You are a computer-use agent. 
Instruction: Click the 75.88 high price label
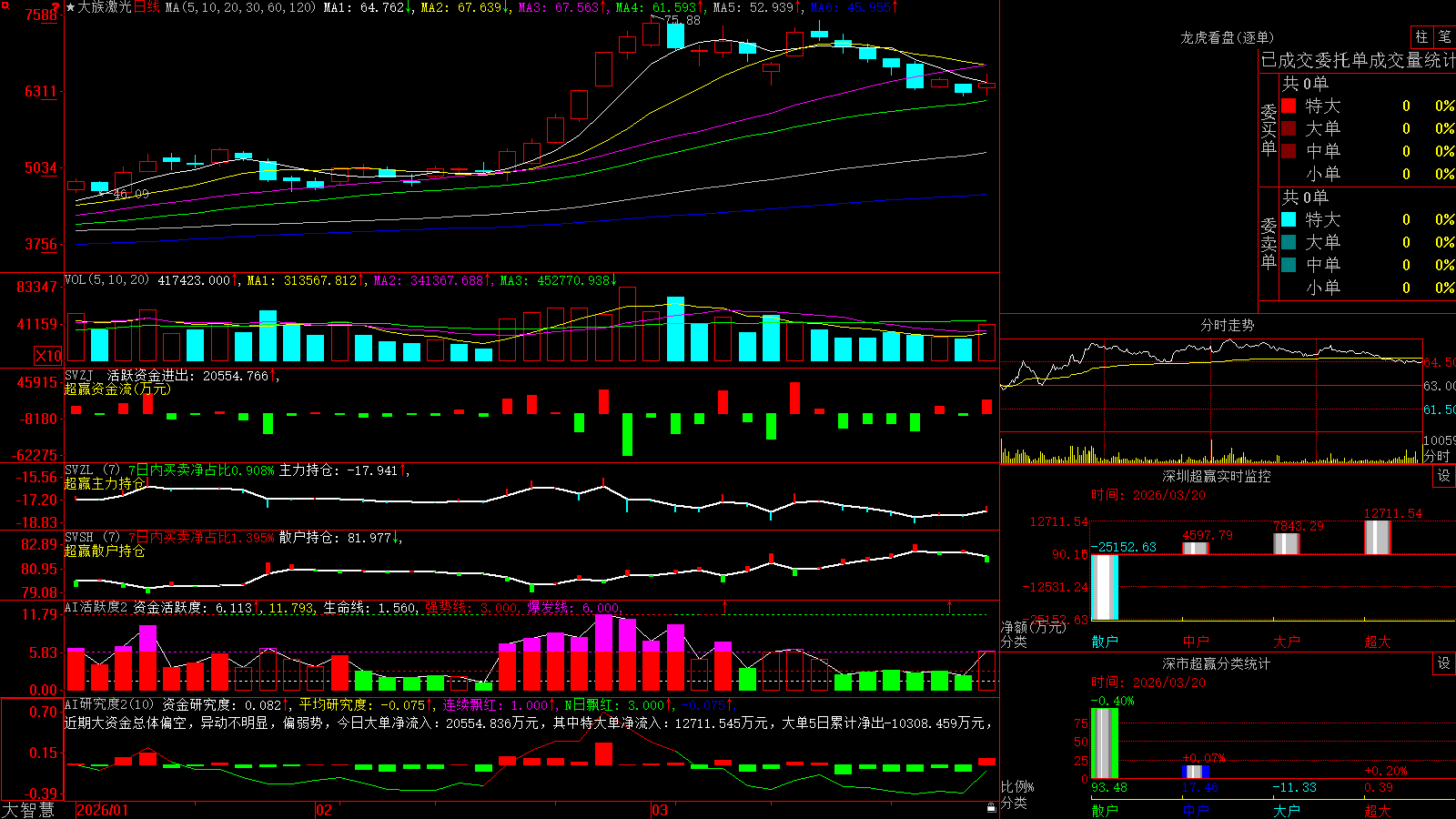pos(682,20)
